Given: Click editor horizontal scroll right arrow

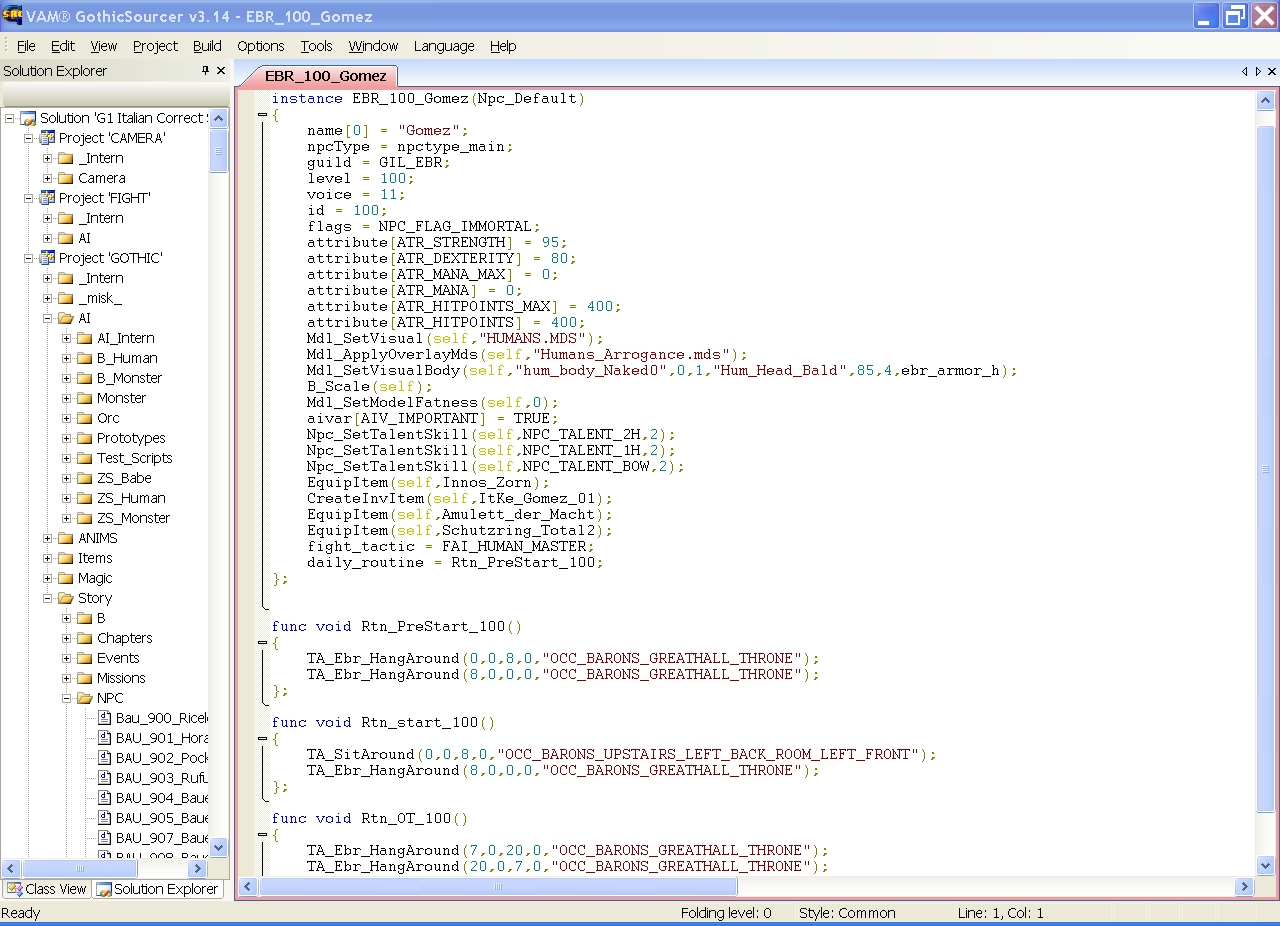Looking at the screenshot, I should pyautogui.click(x=1245, y=886).
